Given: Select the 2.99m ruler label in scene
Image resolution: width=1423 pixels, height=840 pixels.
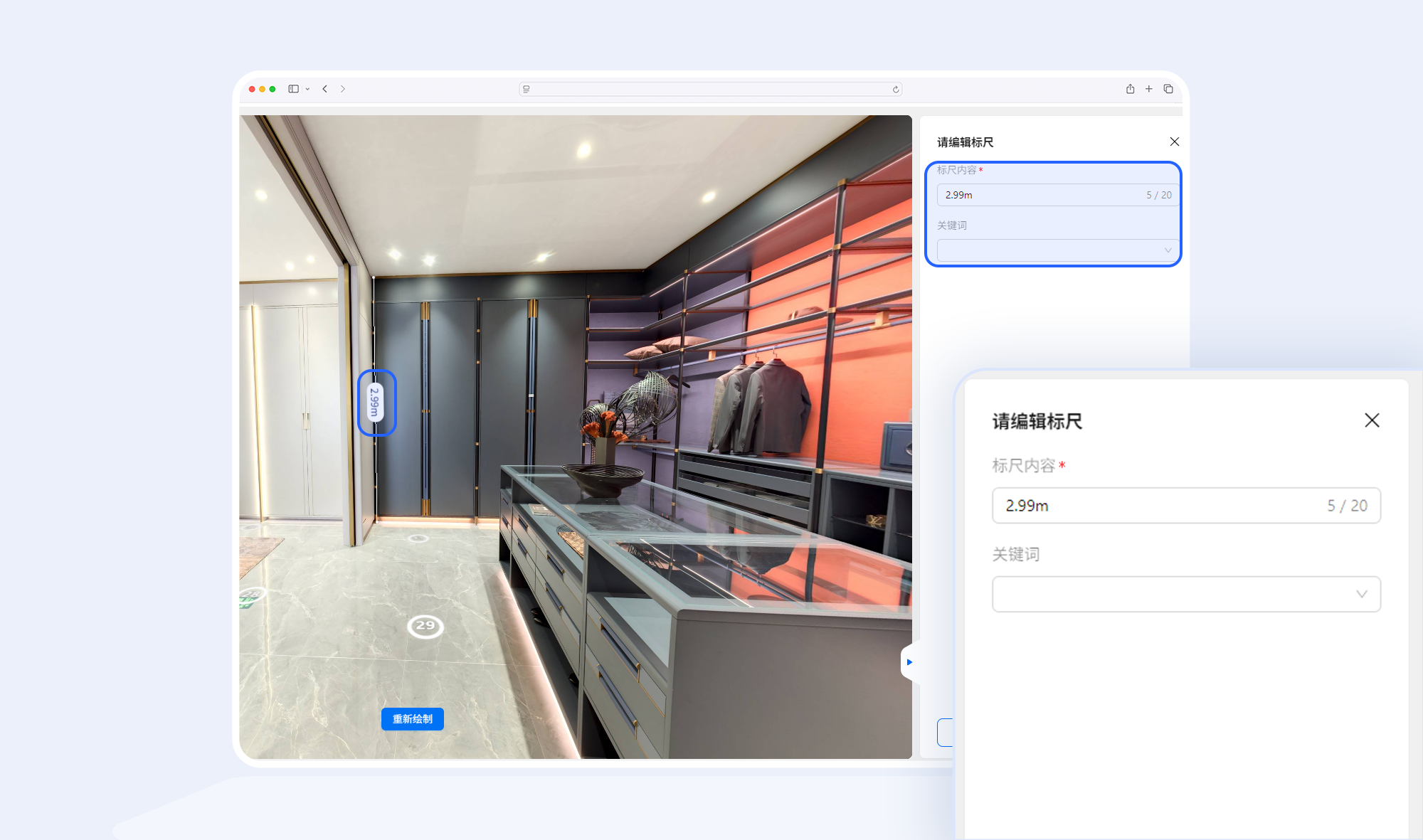Looking at the screenshot, I should click(x=376, y=403).
